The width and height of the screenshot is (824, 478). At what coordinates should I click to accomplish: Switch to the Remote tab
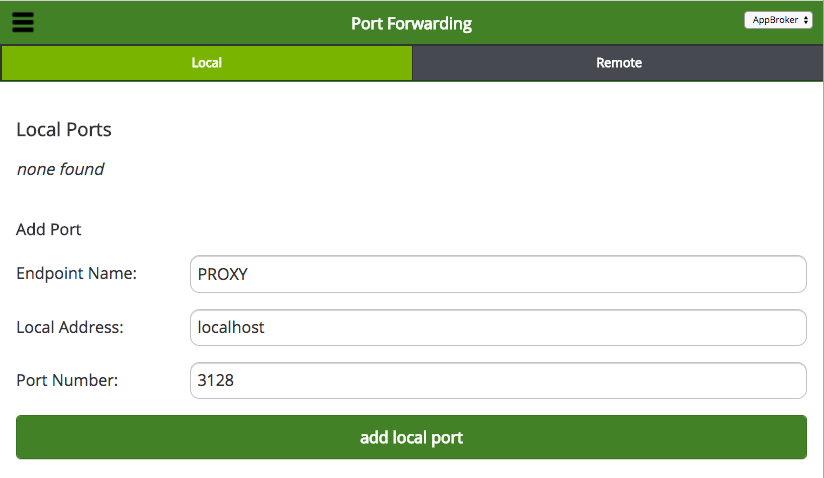coord(618,63)
